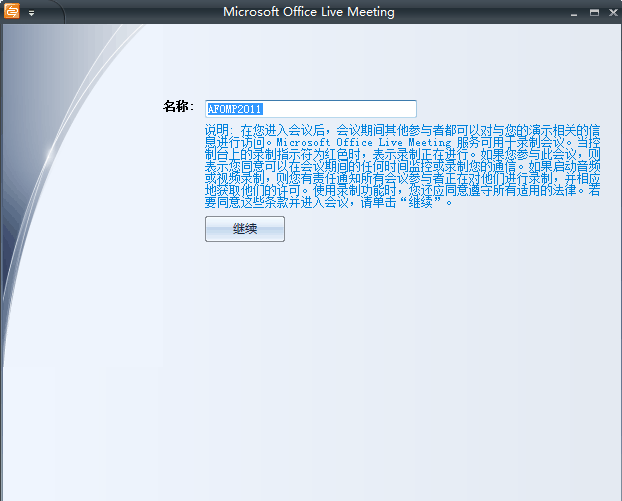
Task: Click the 说明 heading of the description
Action: pos(217,130)
